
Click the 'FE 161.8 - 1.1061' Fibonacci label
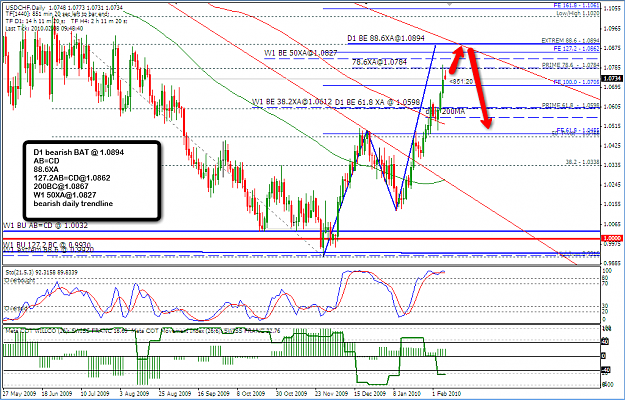click(576, 6)
